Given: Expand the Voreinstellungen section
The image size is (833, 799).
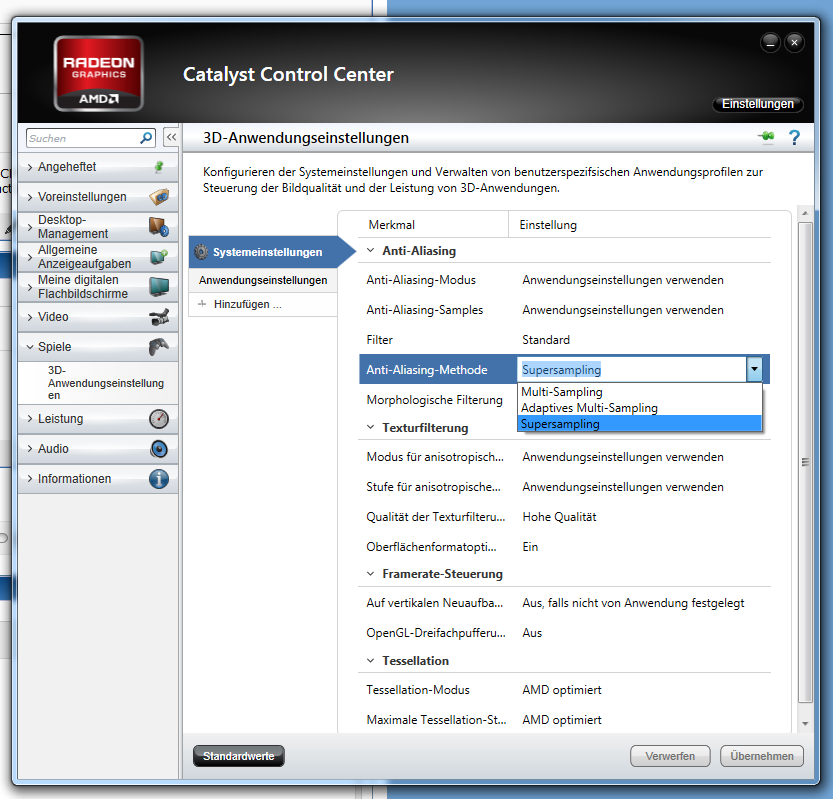Looking at the screenshot, I should click(x=30, y=197).
